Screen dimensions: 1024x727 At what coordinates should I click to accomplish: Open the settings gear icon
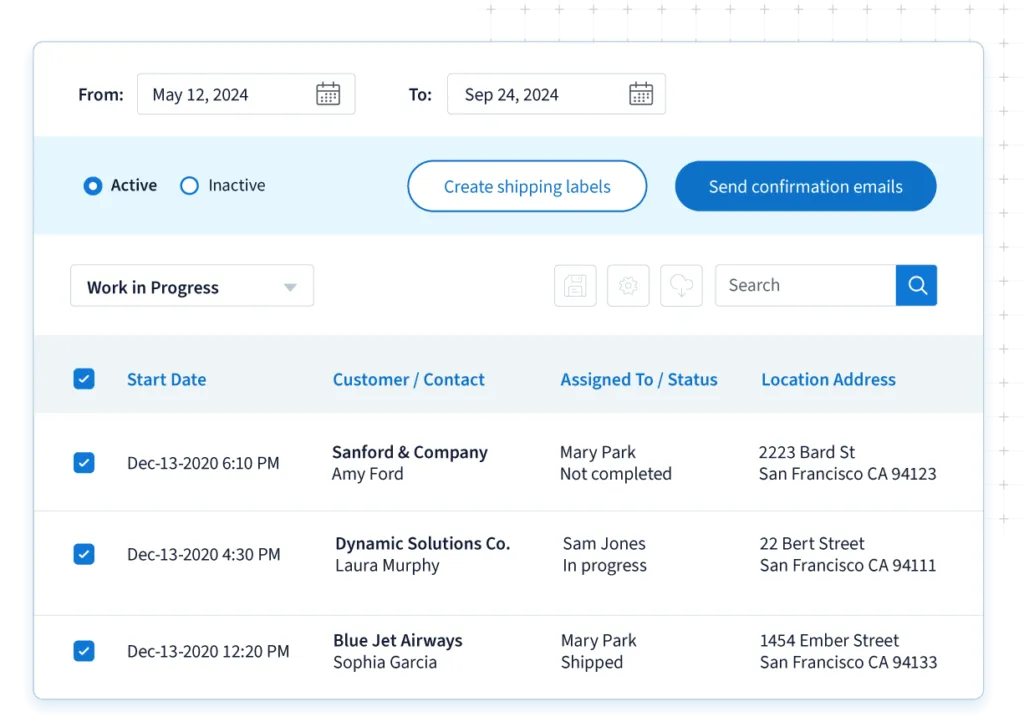(628, 285)
